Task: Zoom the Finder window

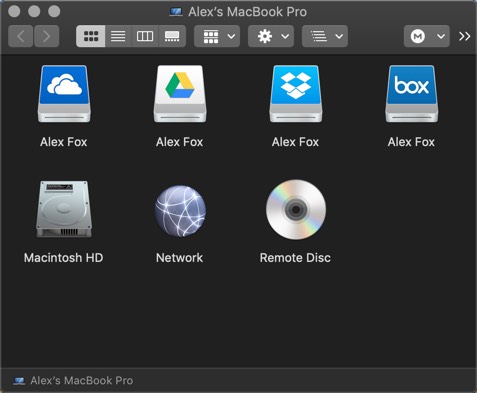Action: click(x=54, y=11)
